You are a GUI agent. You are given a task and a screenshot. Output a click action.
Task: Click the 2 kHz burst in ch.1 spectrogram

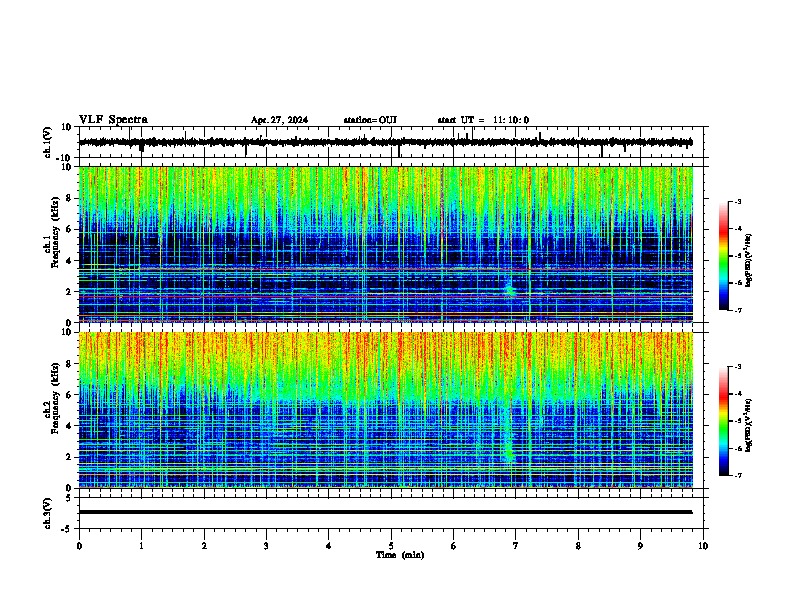tap(510, 290)
